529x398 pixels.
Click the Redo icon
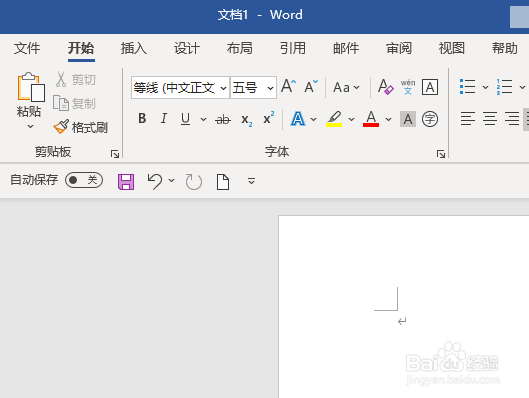(194, 182)
